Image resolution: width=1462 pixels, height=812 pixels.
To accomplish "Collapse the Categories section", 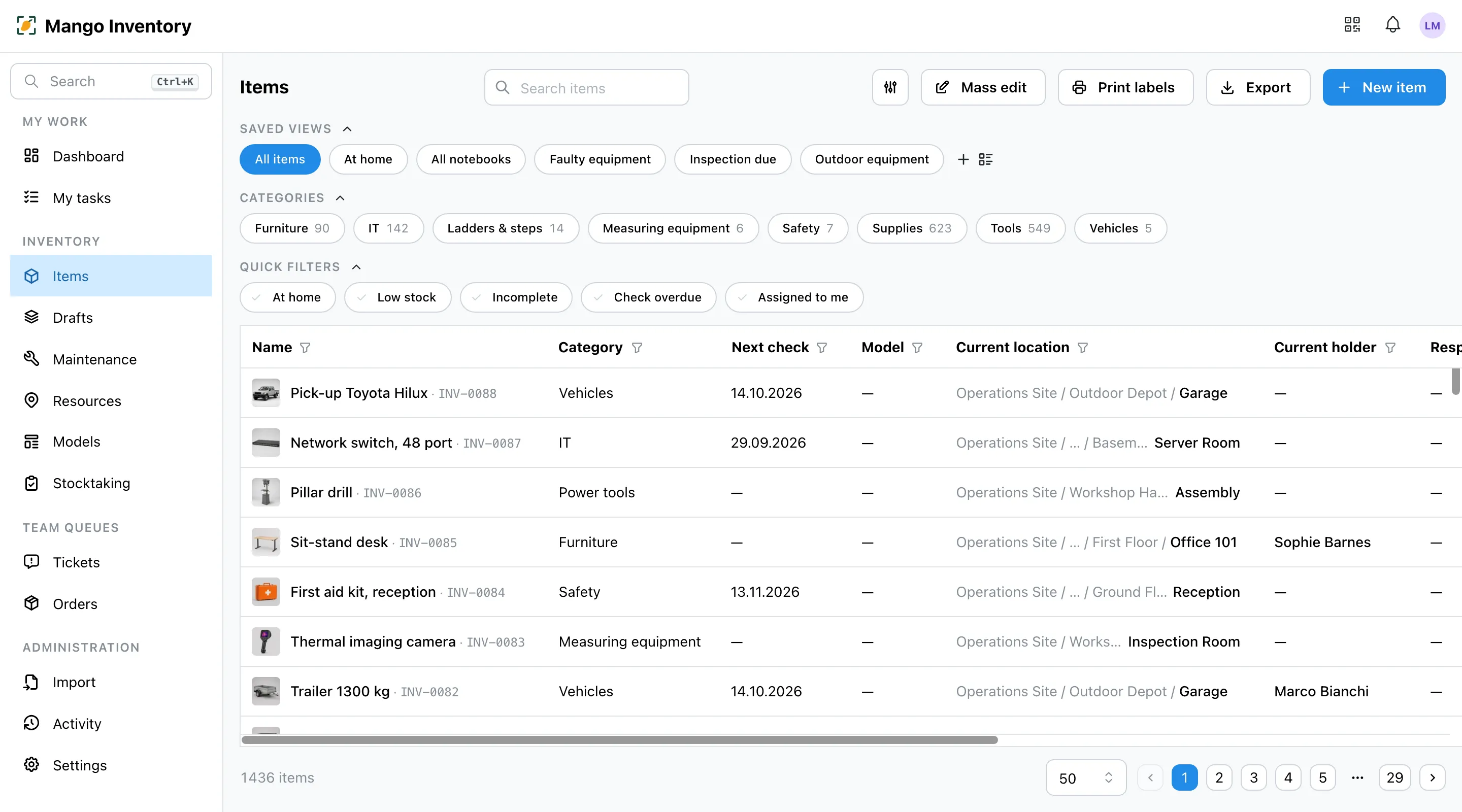I will click(x=340, y=198).
